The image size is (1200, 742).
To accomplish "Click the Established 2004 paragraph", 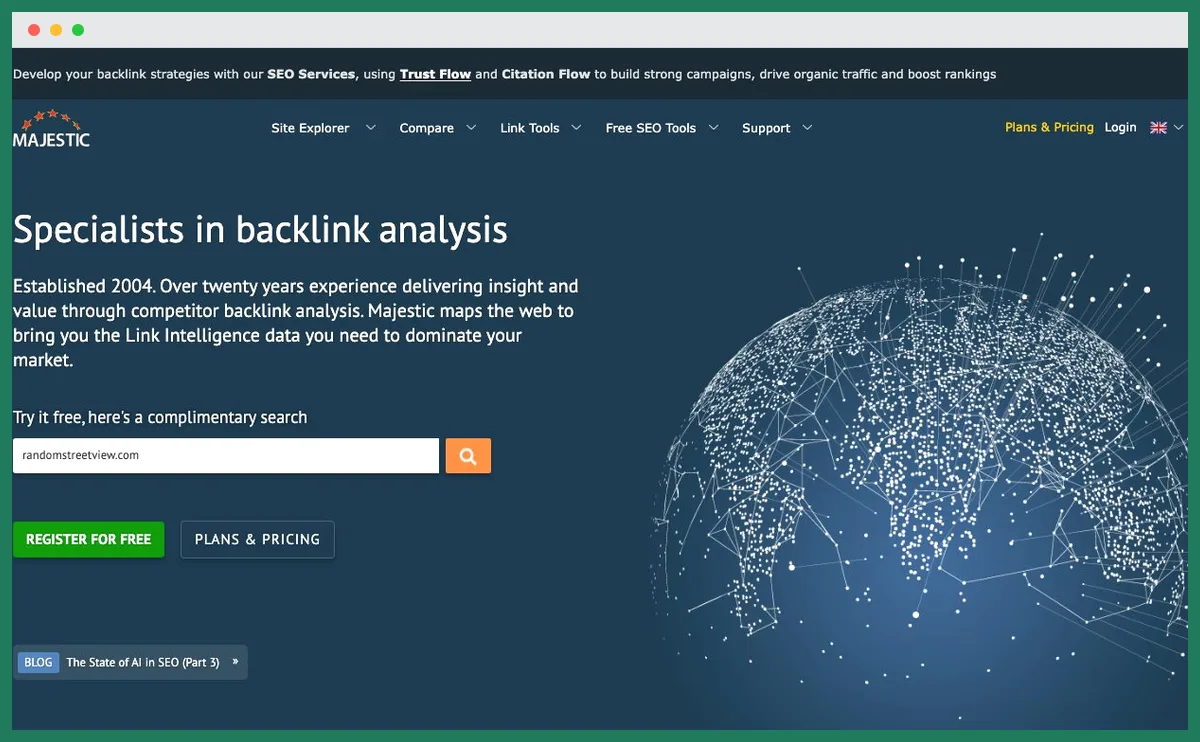I will pos(296,323).
